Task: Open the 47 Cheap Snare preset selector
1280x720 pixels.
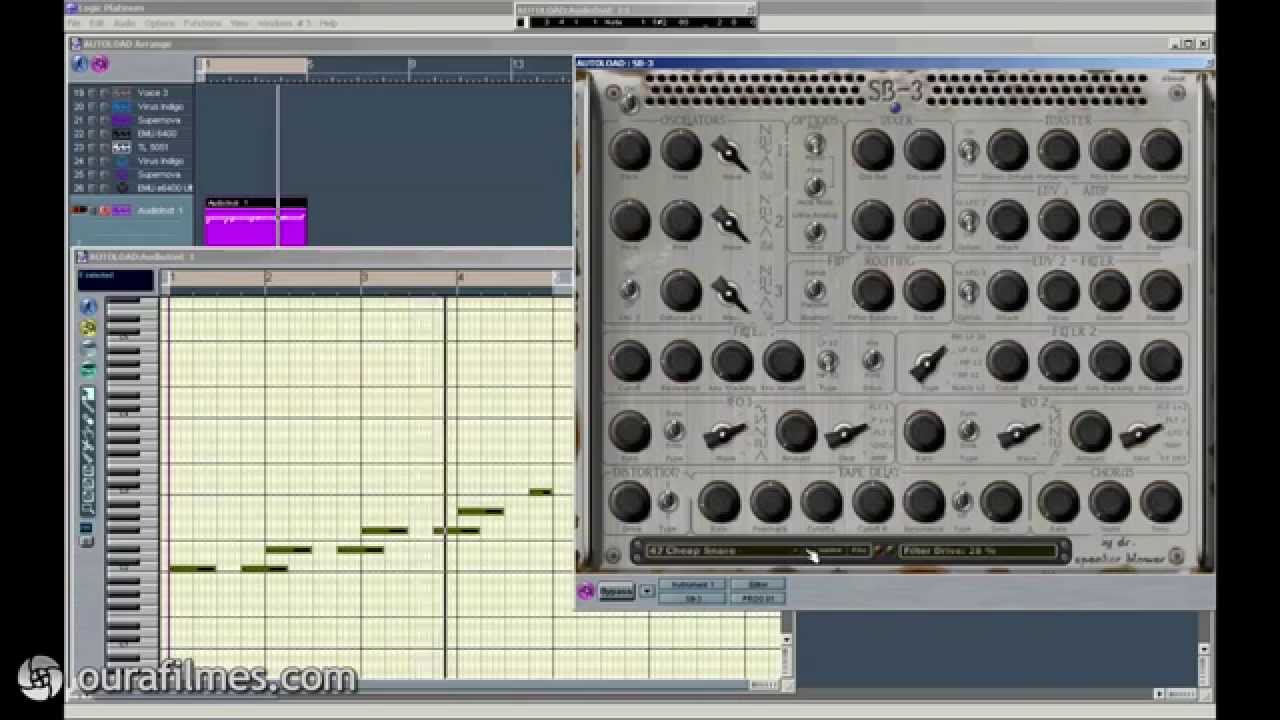Action: point(726,550)
